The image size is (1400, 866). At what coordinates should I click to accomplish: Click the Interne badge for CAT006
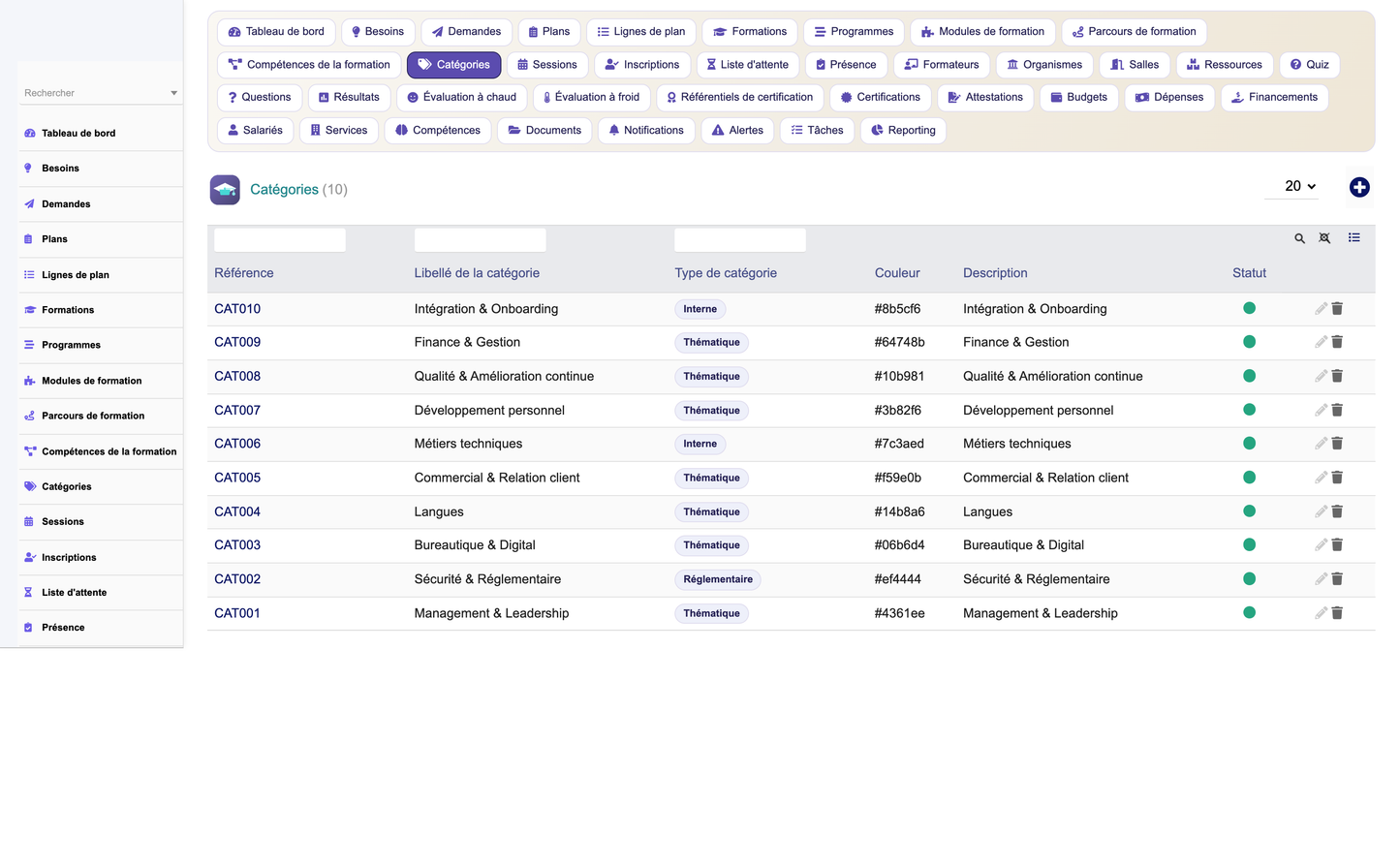pos(700,444)
